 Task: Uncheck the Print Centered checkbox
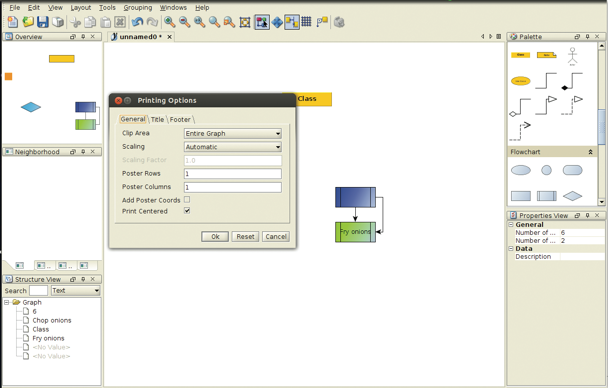187,210
